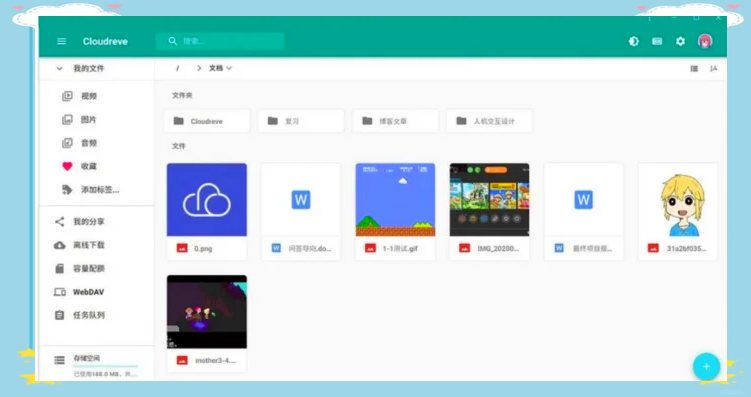751x397 pixels.
Task: Click the task queue clipboard icon
Action: tap(59, 315)
